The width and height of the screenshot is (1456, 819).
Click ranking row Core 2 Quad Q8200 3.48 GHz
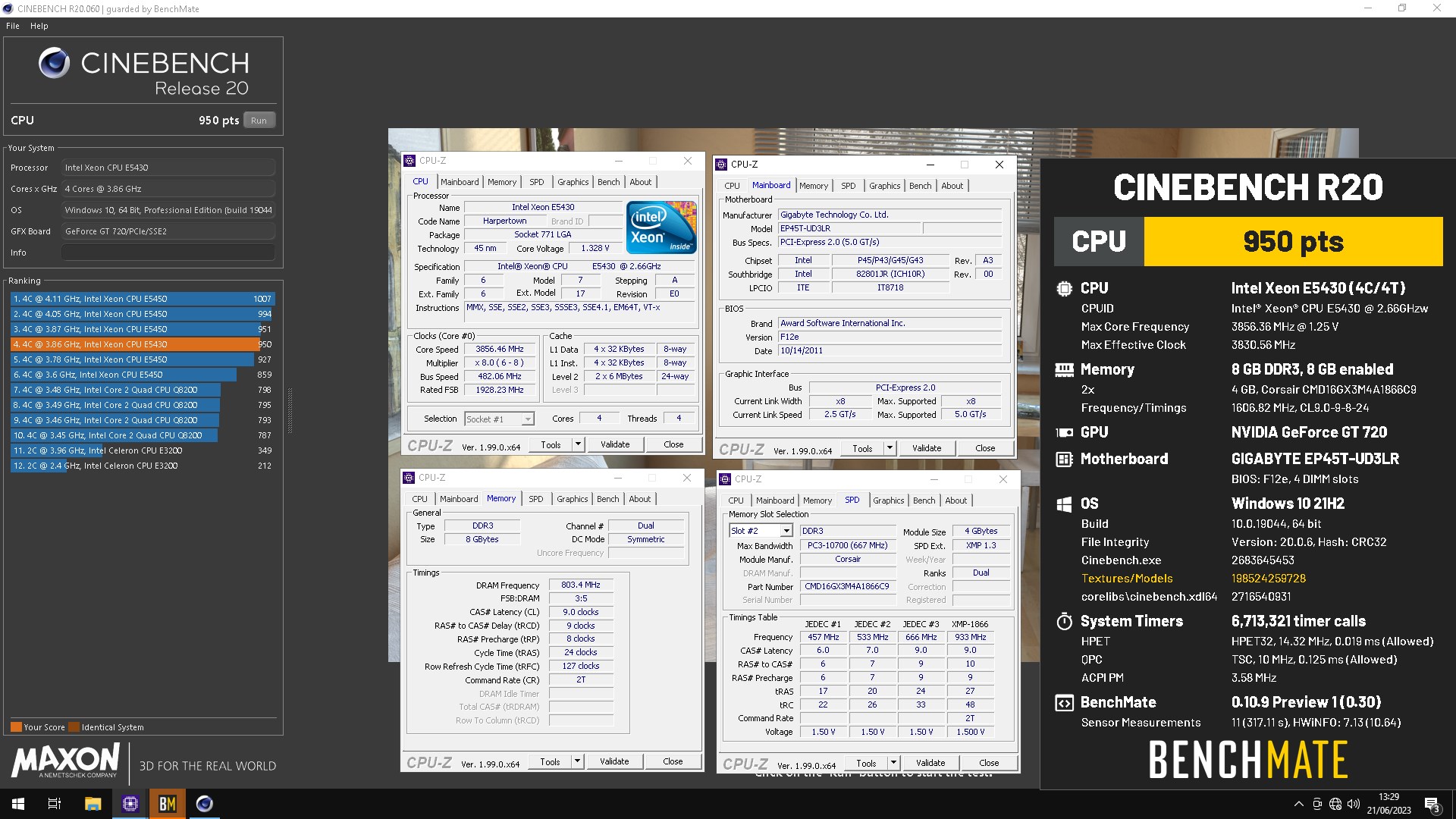pos(142,390)
